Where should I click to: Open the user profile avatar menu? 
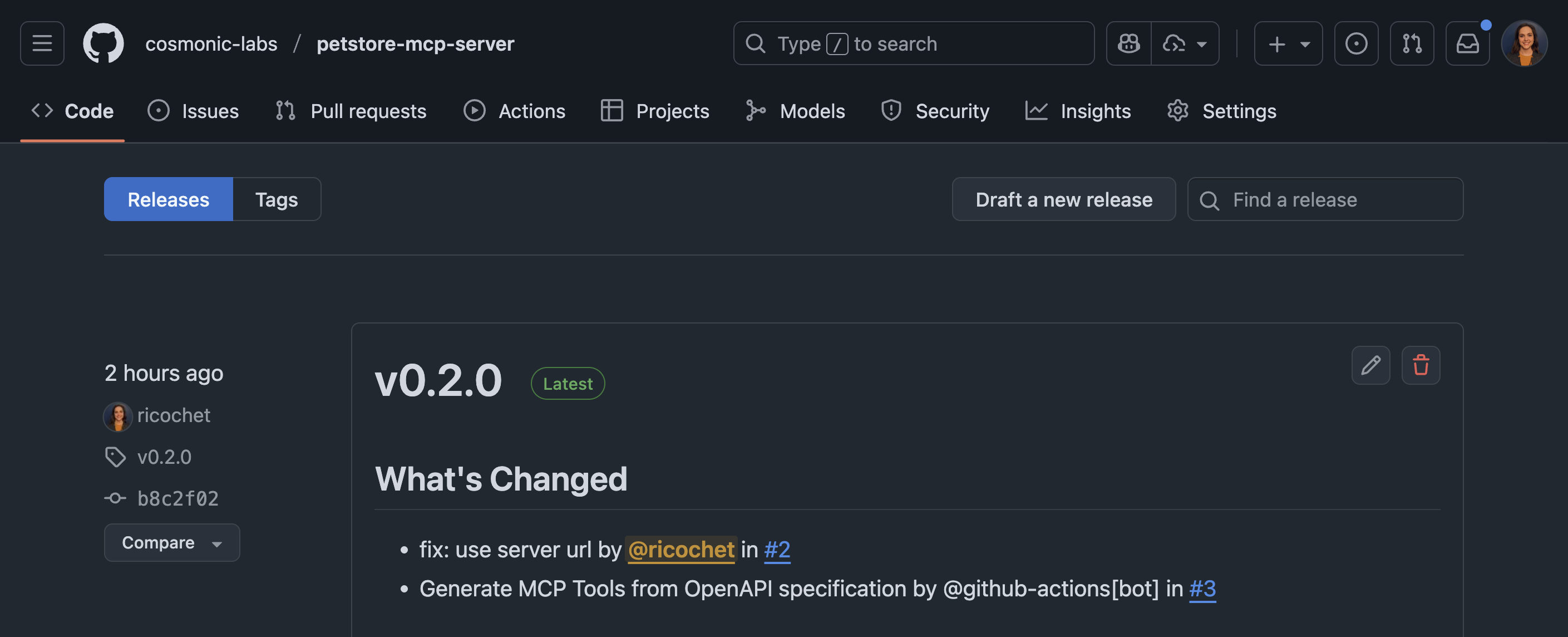pyautogui.click(x=1523, y=43)
